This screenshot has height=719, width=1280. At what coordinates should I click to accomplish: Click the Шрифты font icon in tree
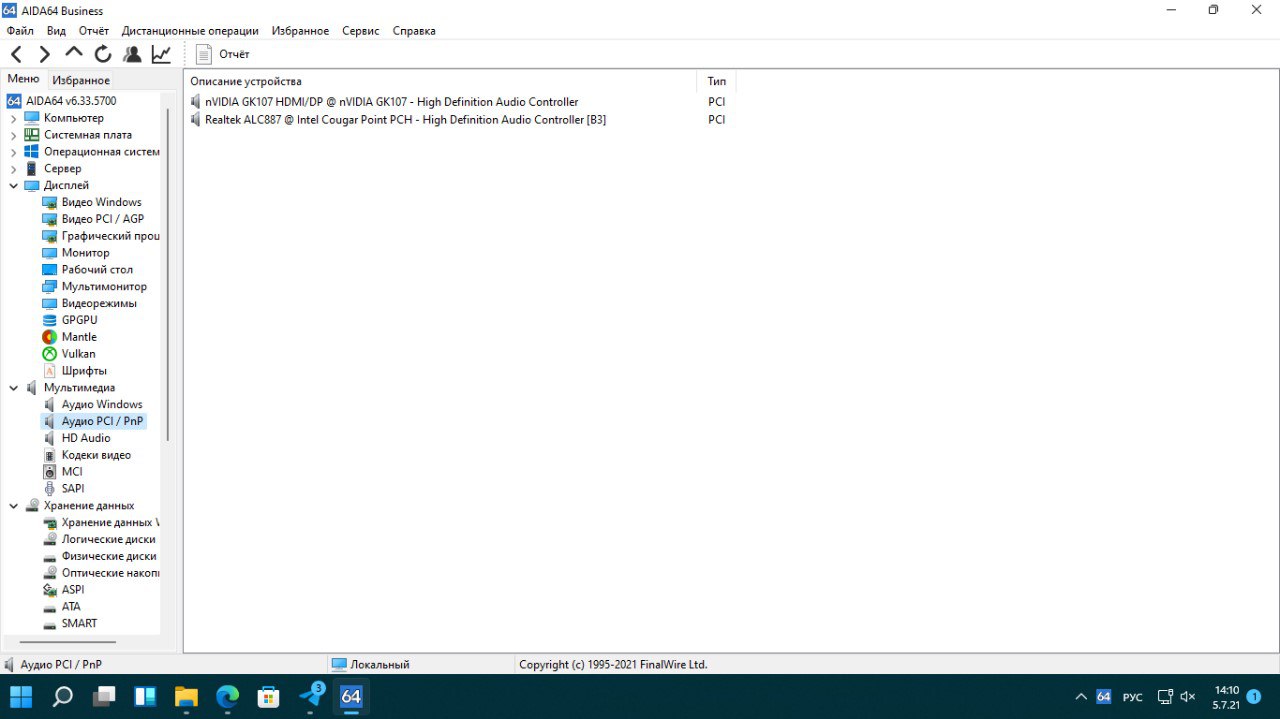(50, 371)
